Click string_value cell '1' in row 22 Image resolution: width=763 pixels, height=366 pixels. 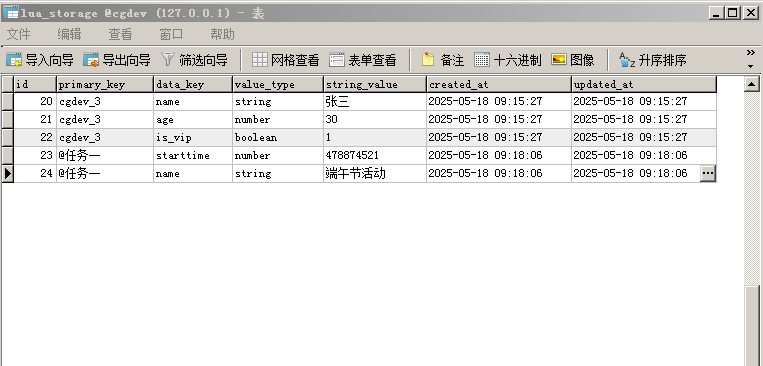[x=375, y=137]
